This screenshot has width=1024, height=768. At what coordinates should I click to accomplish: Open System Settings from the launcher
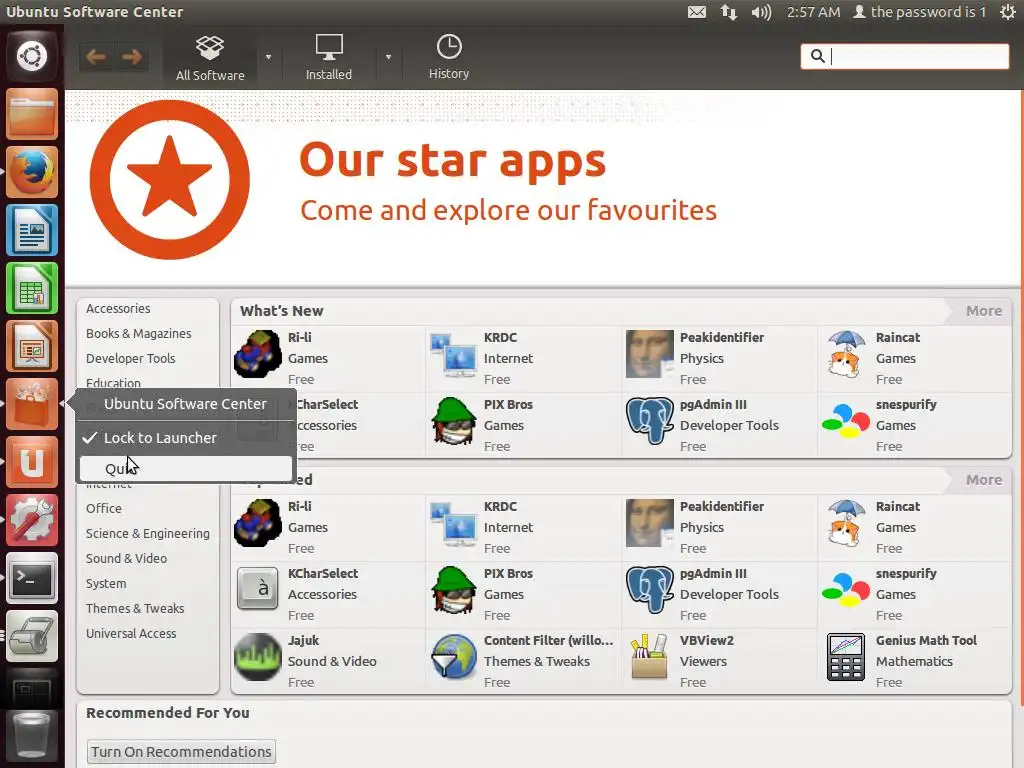point(32,520)
